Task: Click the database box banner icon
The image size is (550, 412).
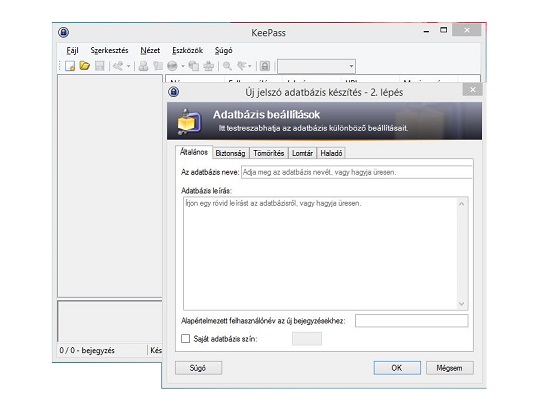Action: click(189, 121)
